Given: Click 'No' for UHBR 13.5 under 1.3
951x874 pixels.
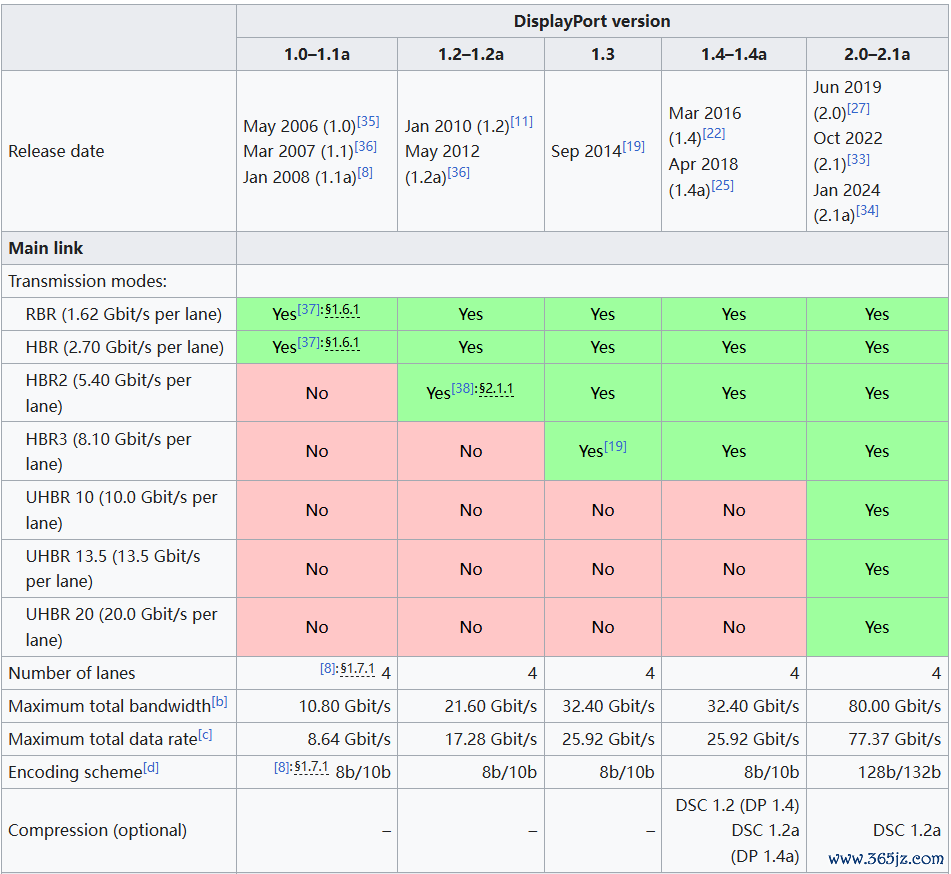Looking at the screenshot, I should [603, 569].
